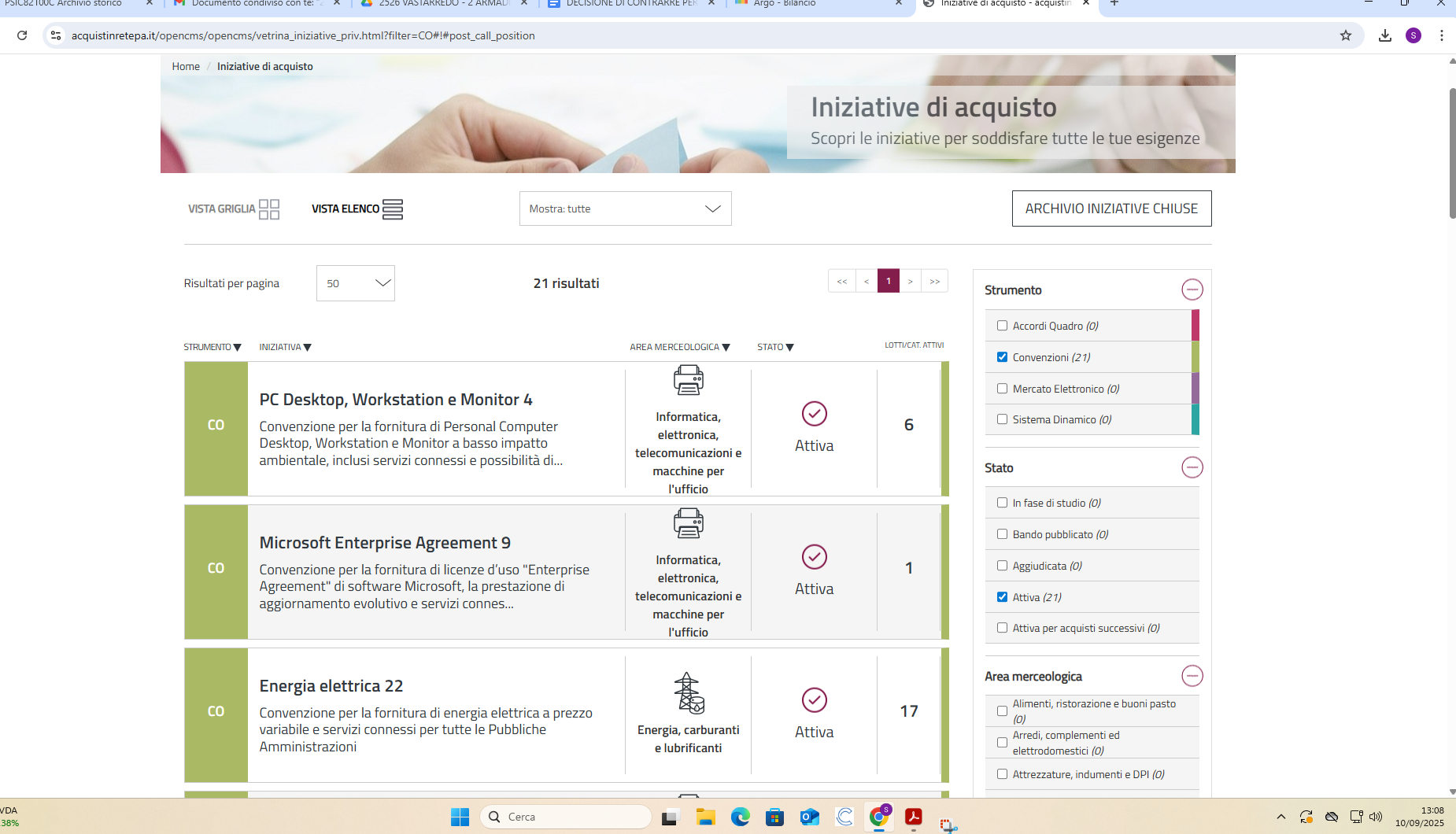The height and width of the screenshot is (834, 1456).
Task: Click the power pylon energy icon
Action: 688,693
